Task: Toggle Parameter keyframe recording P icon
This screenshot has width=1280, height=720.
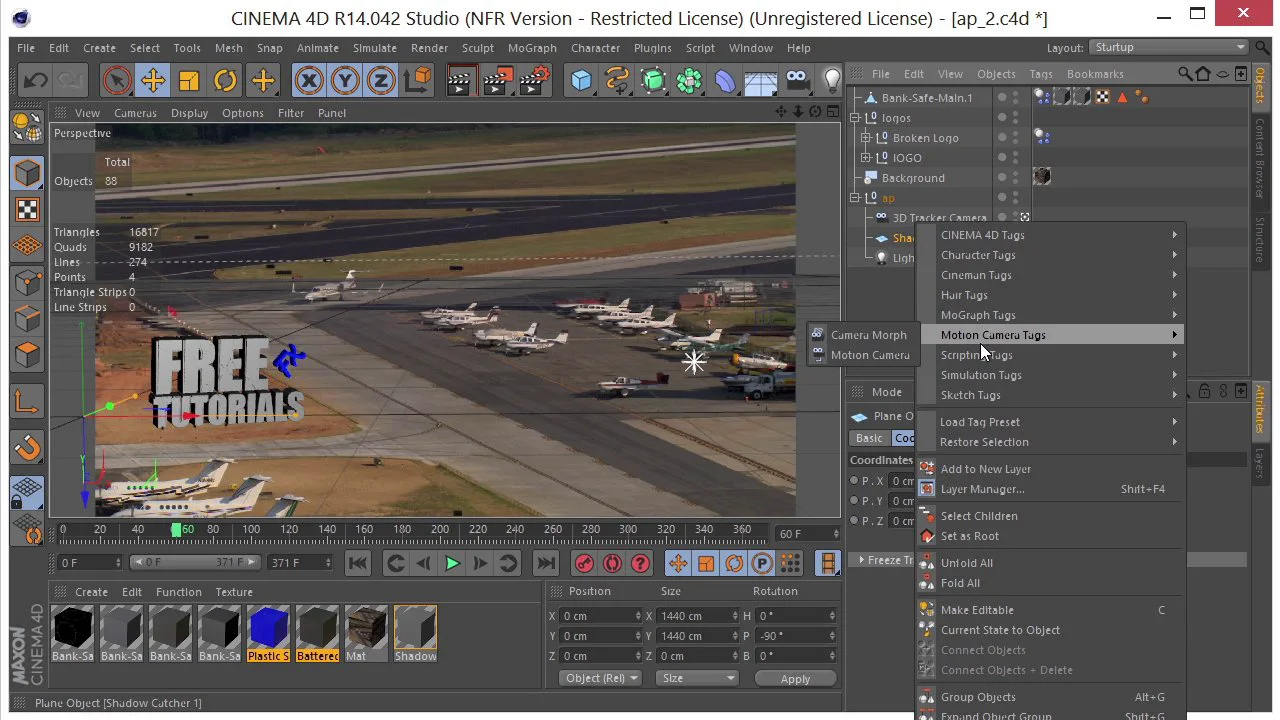Action: point(762,563)
